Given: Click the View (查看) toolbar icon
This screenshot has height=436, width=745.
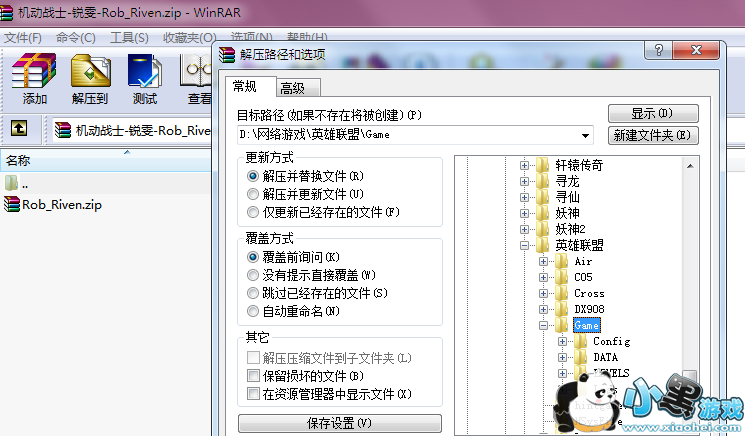Looking at the screenshot, I should click(196, 79).
